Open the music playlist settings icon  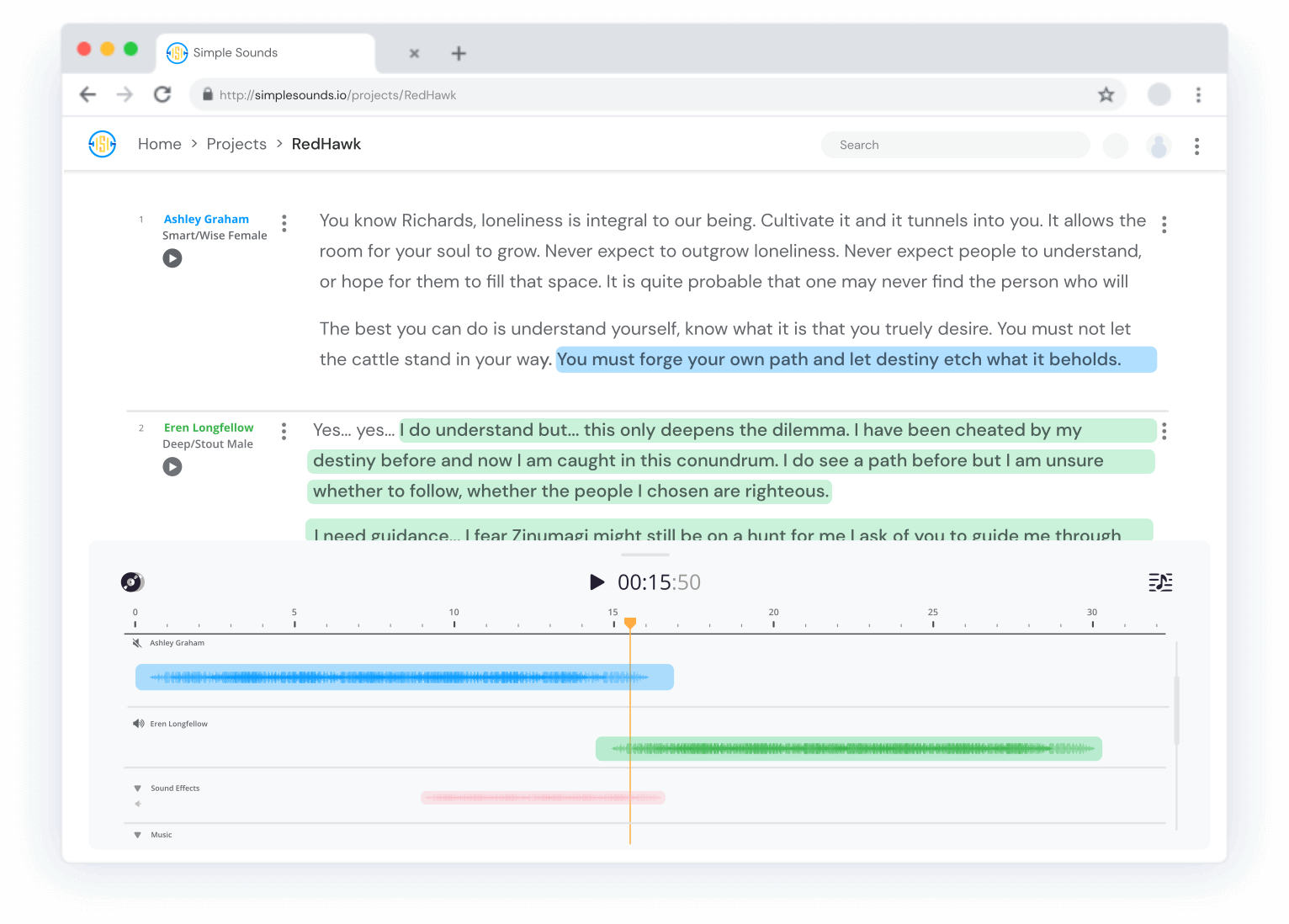pyautogui.click(x=1160, y=582)
